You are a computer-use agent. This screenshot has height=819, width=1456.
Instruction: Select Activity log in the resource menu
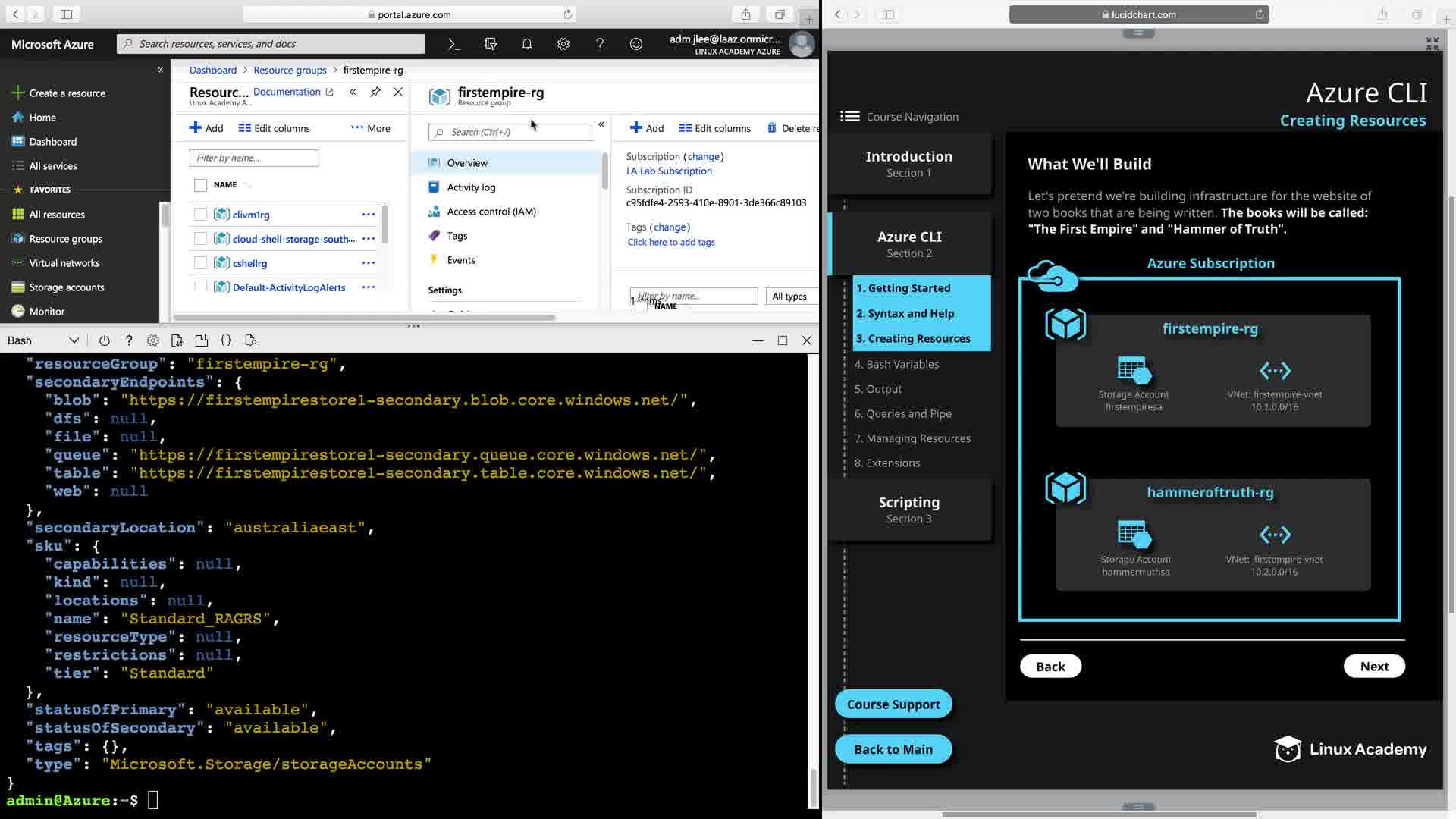[470, 187]
